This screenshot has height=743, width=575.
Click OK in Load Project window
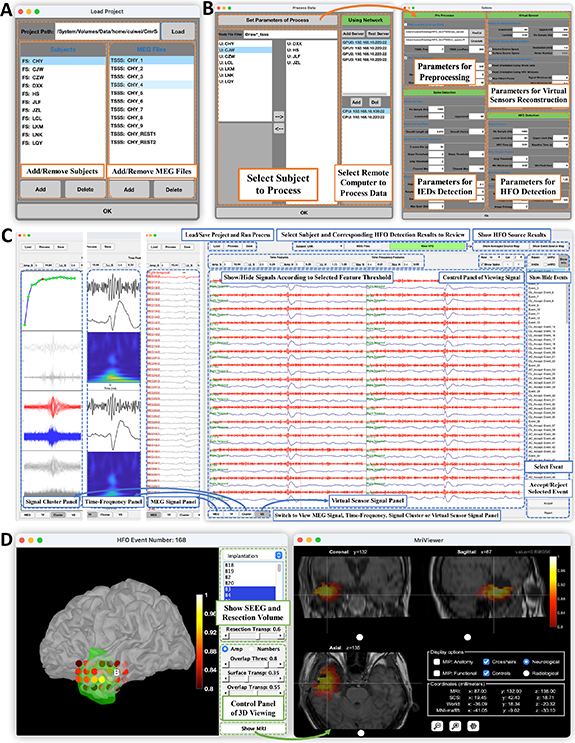tap(107, 211)
